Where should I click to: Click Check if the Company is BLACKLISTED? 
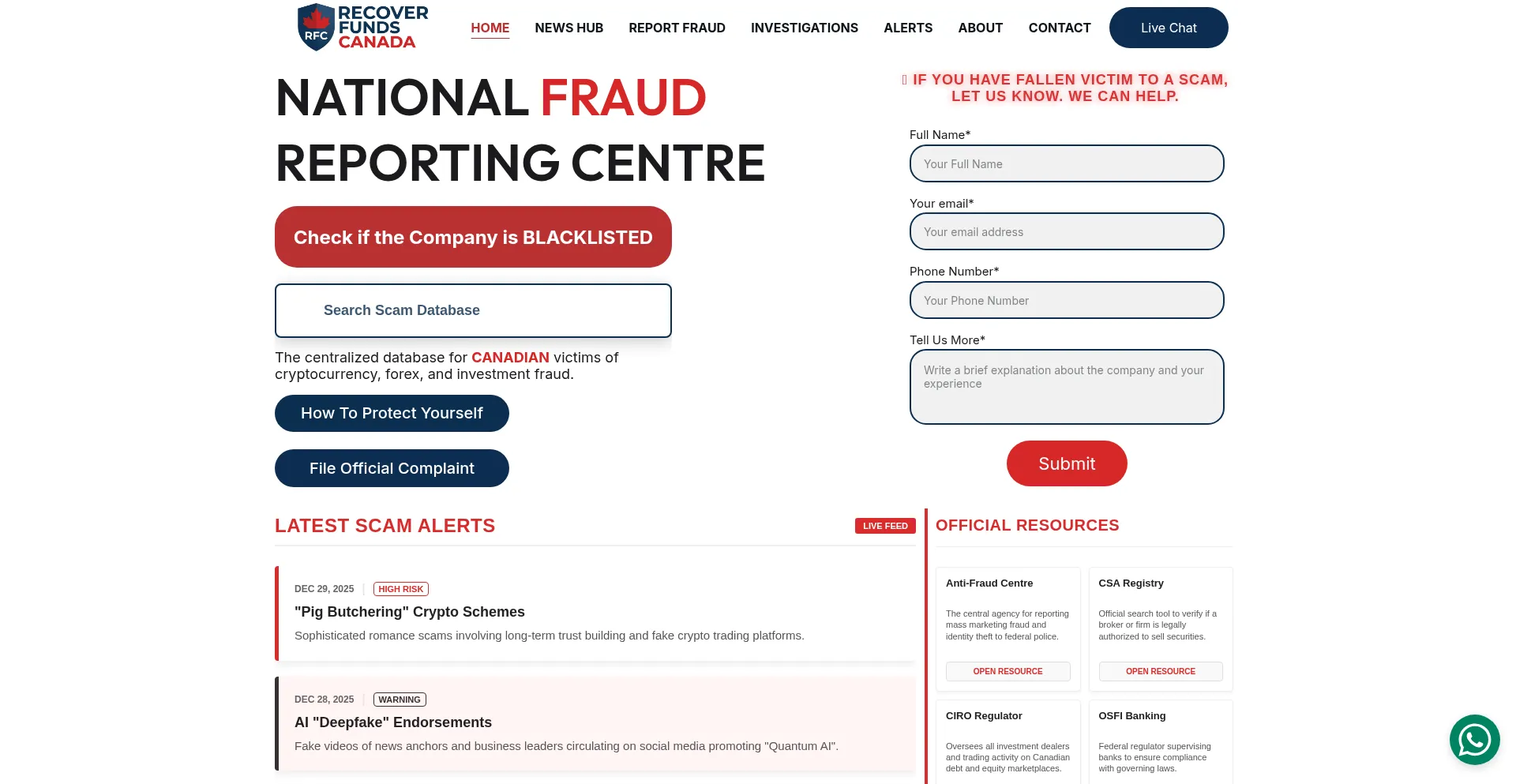coord(473,237)
